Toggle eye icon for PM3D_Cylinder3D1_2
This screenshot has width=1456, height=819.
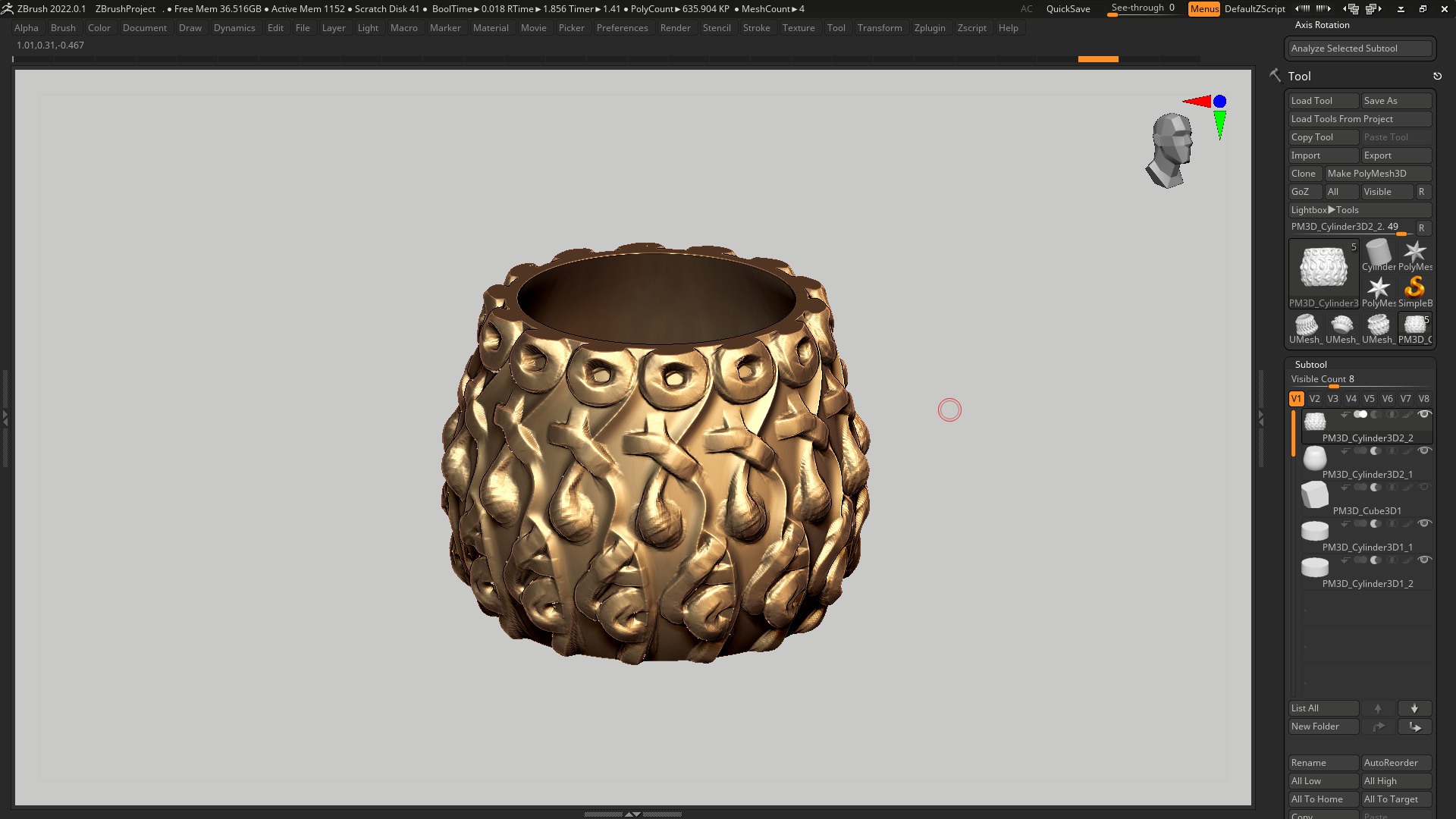click(1424, 560)
